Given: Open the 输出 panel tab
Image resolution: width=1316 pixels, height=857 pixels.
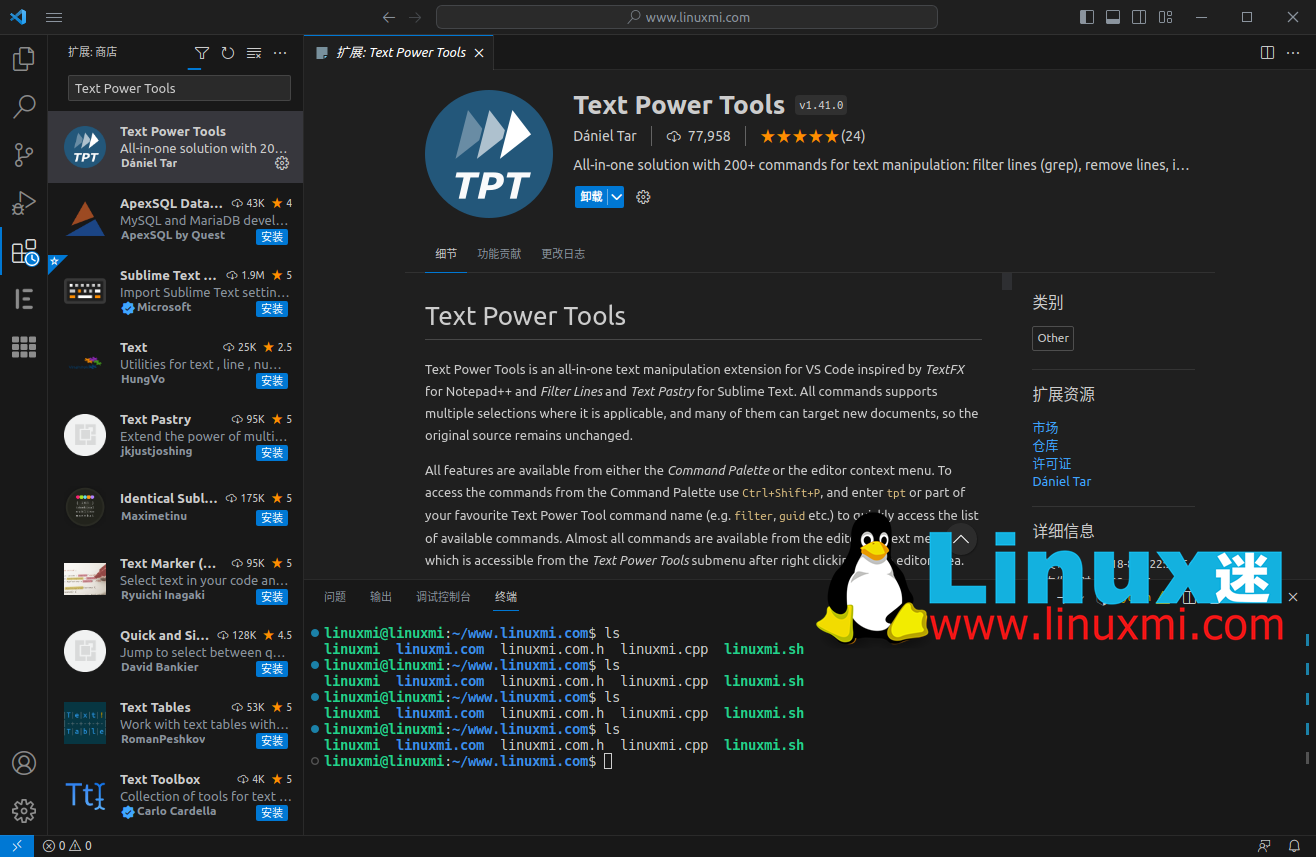Looking at the screenshot, I should (381, 597).
